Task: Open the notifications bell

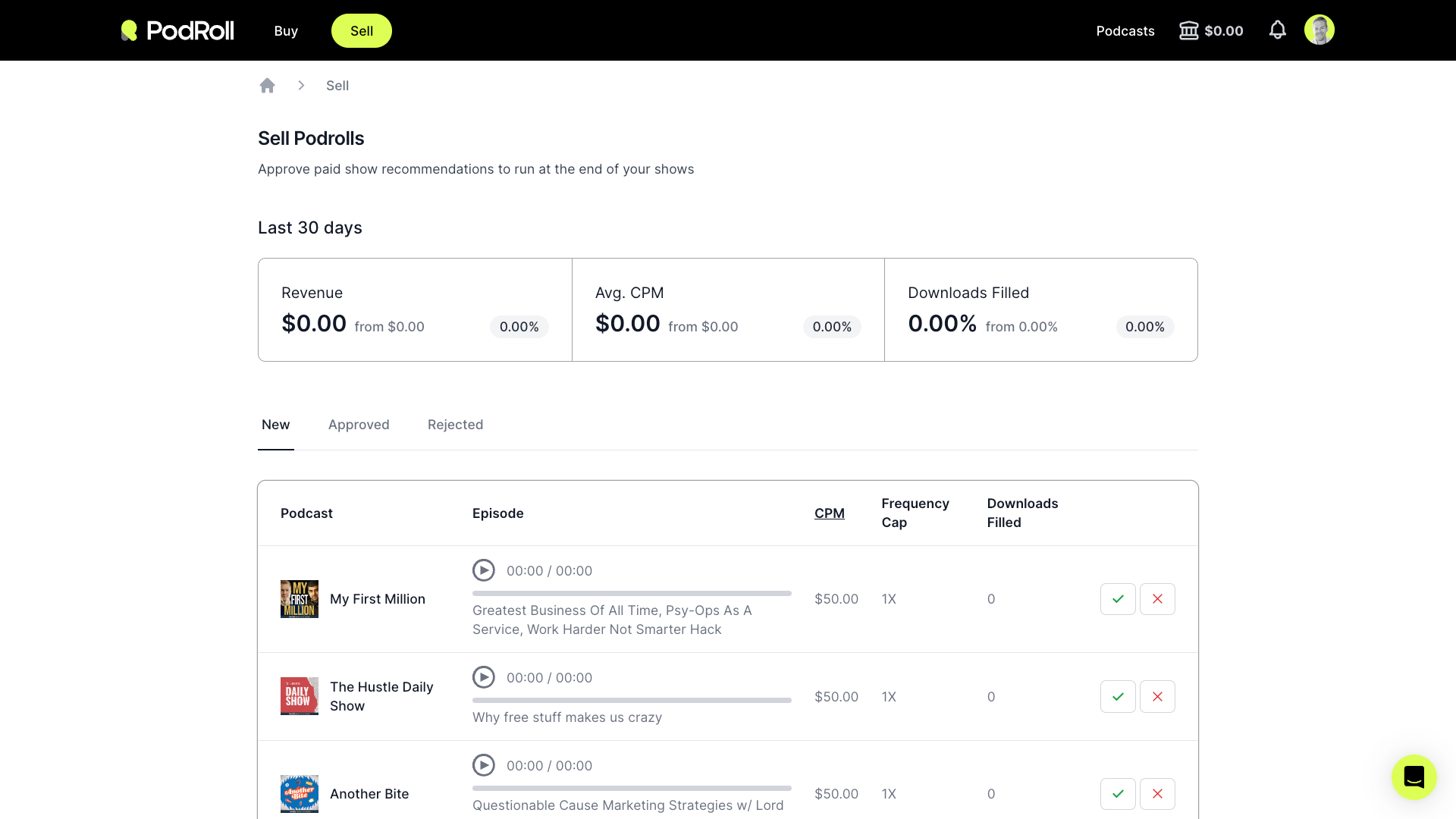Action: click(x=1278, y=30)
